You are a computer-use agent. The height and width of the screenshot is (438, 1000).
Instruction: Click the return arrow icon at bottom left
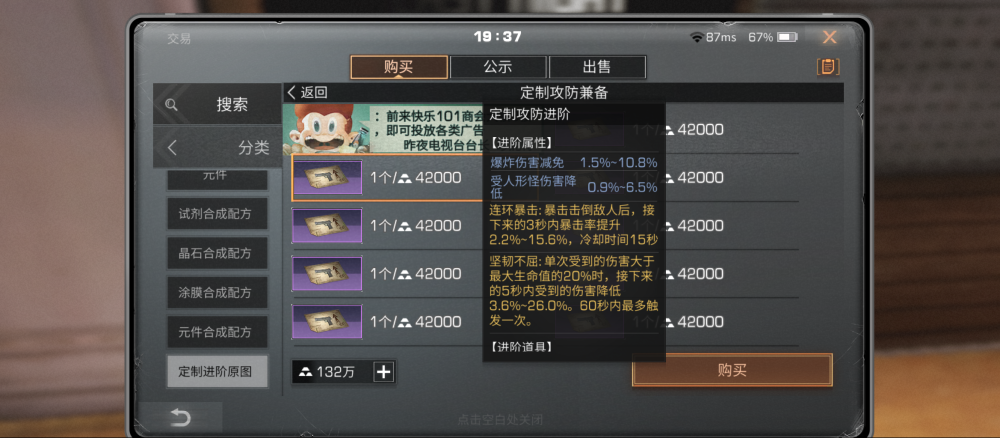tap(180, 418)
